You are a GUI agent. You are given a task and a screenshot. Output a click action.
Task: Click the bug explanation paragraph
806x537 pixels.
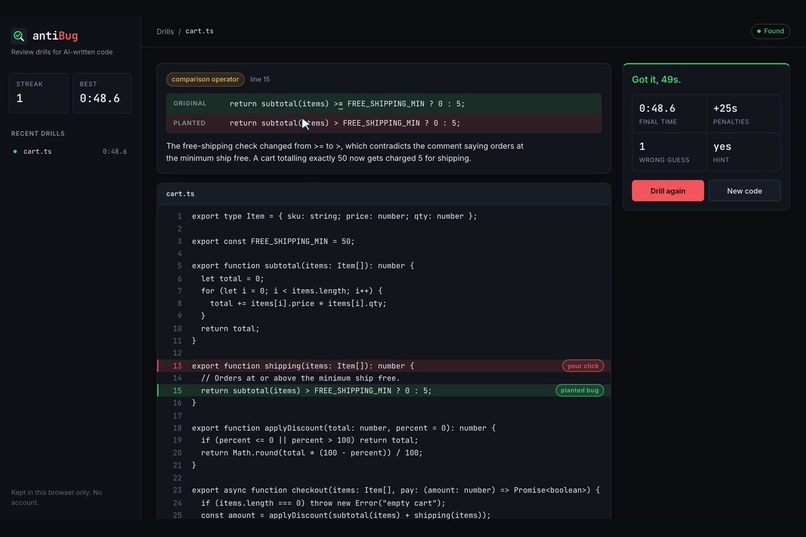pyautogui.click(x=344, y=152)
